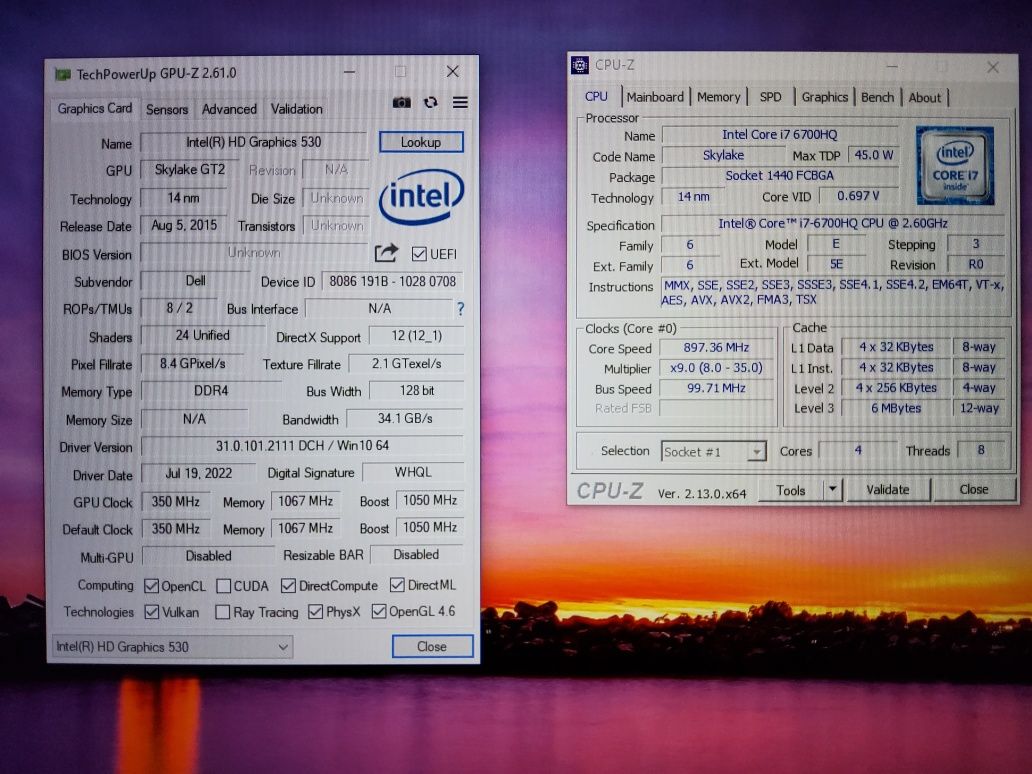Toggle the Ray Tracing checkbox
This screenshot has height=774, width=1032.
(x=222, y=612)
